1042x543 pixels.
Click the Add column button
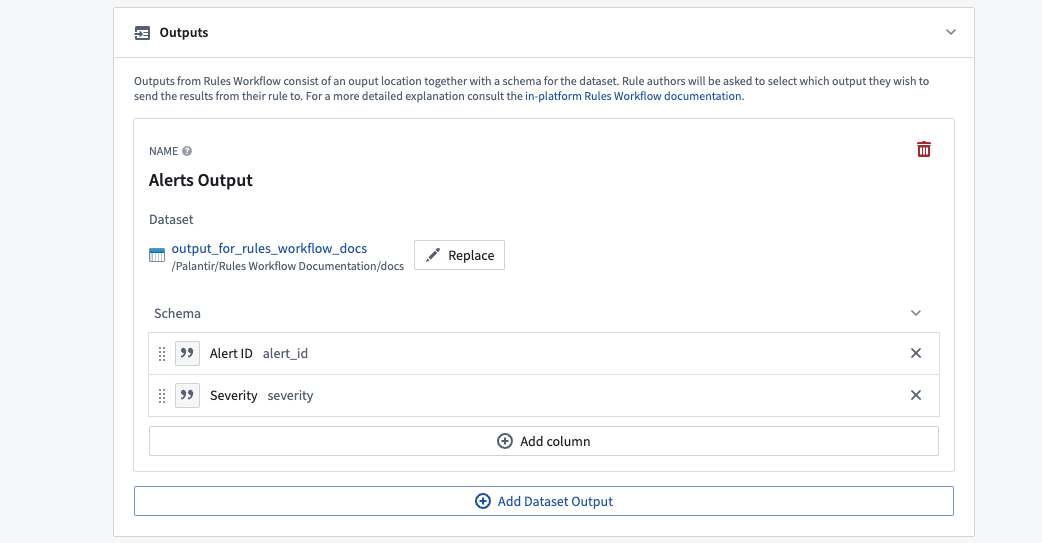544,441
